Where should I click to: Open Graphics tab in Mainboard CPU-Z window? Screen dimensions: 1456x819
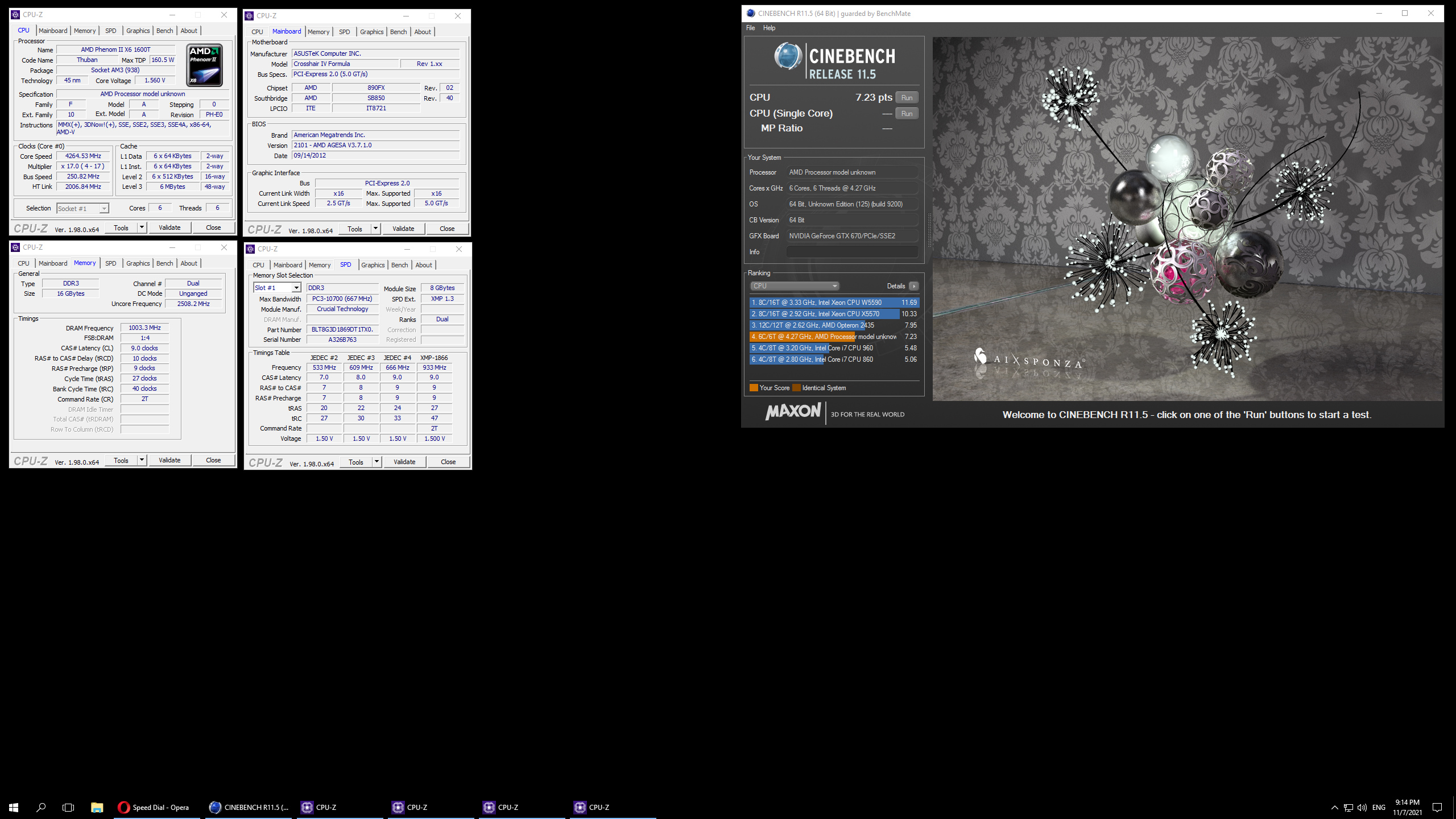coord(371,32)
